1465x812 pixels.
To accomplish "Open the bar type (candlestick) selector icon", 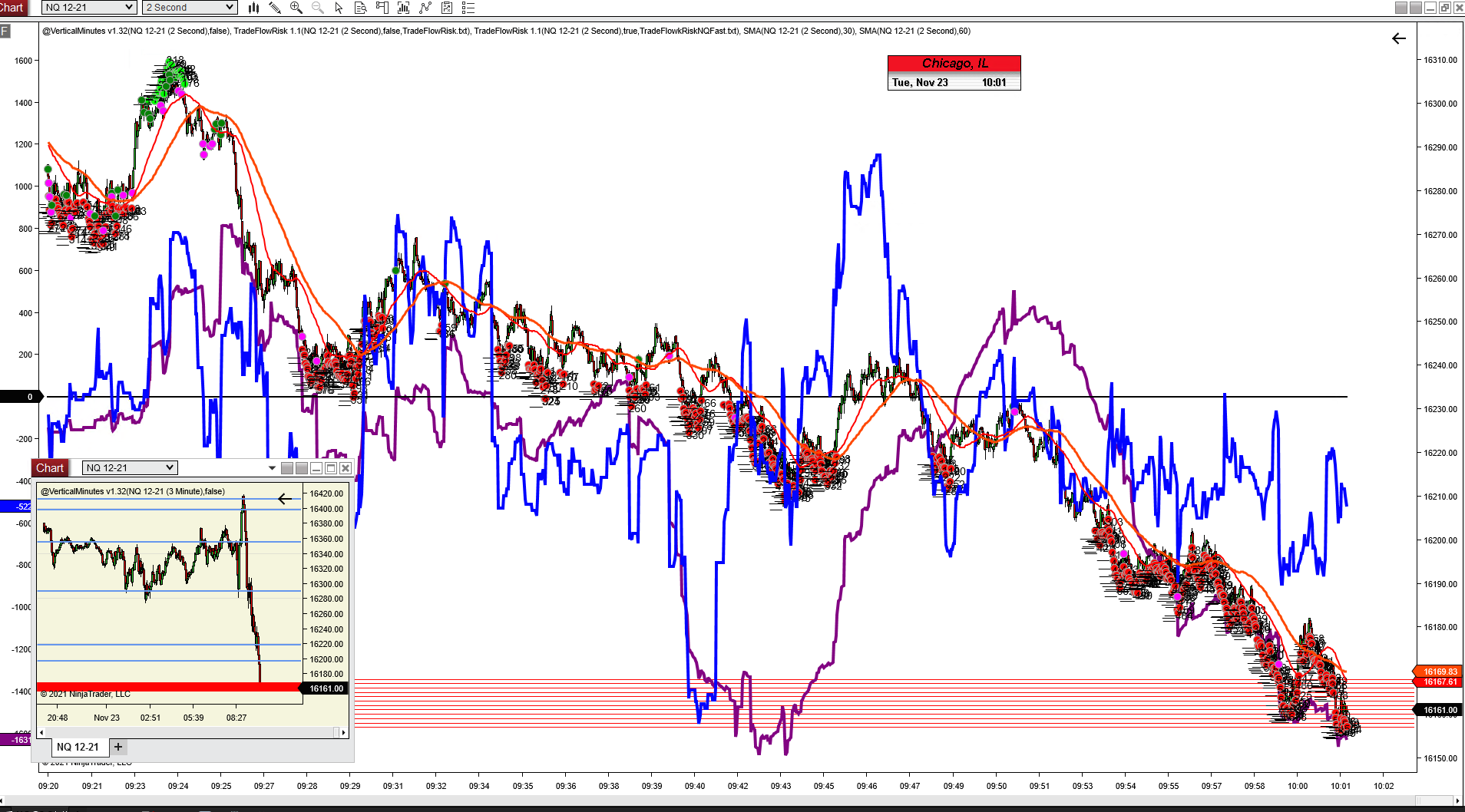I will [x=253, y=8].
